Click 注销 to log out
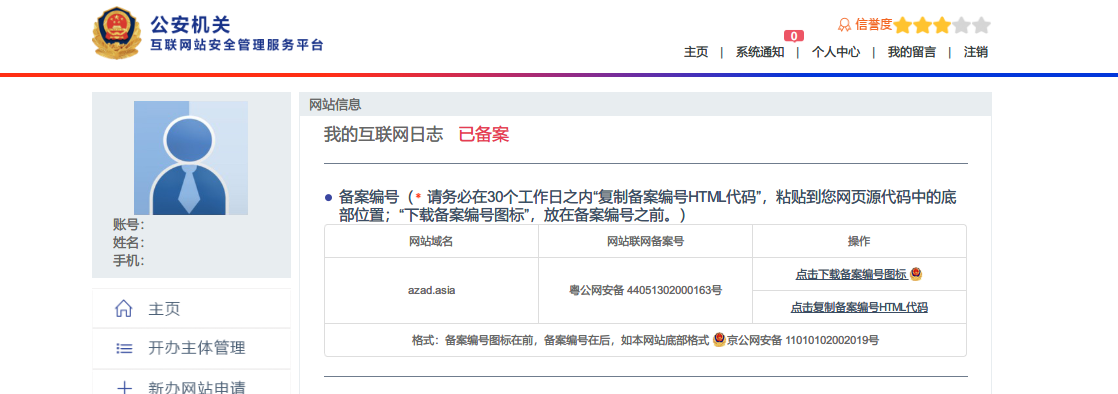 975,52
